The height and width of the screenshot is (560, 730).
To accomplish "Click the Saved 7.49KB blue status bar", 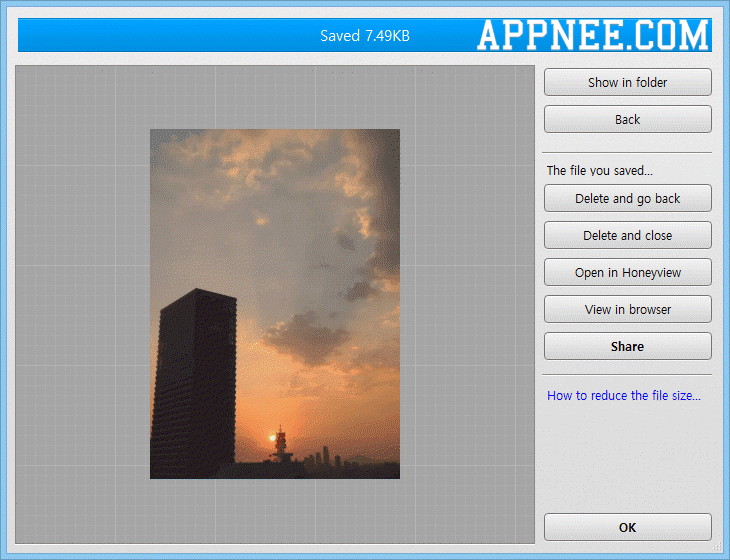I will 365,35.
